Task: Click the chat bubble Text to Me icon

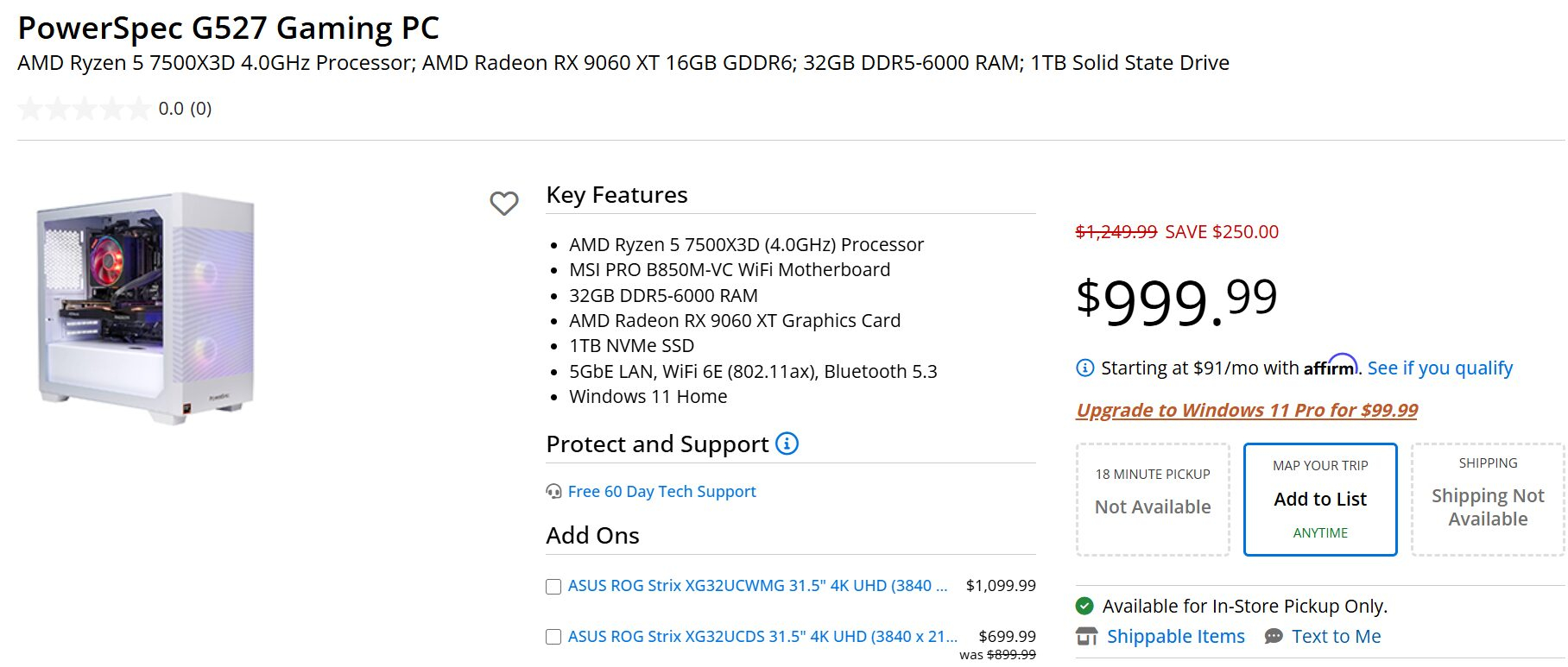Action: pos(1274,637)
